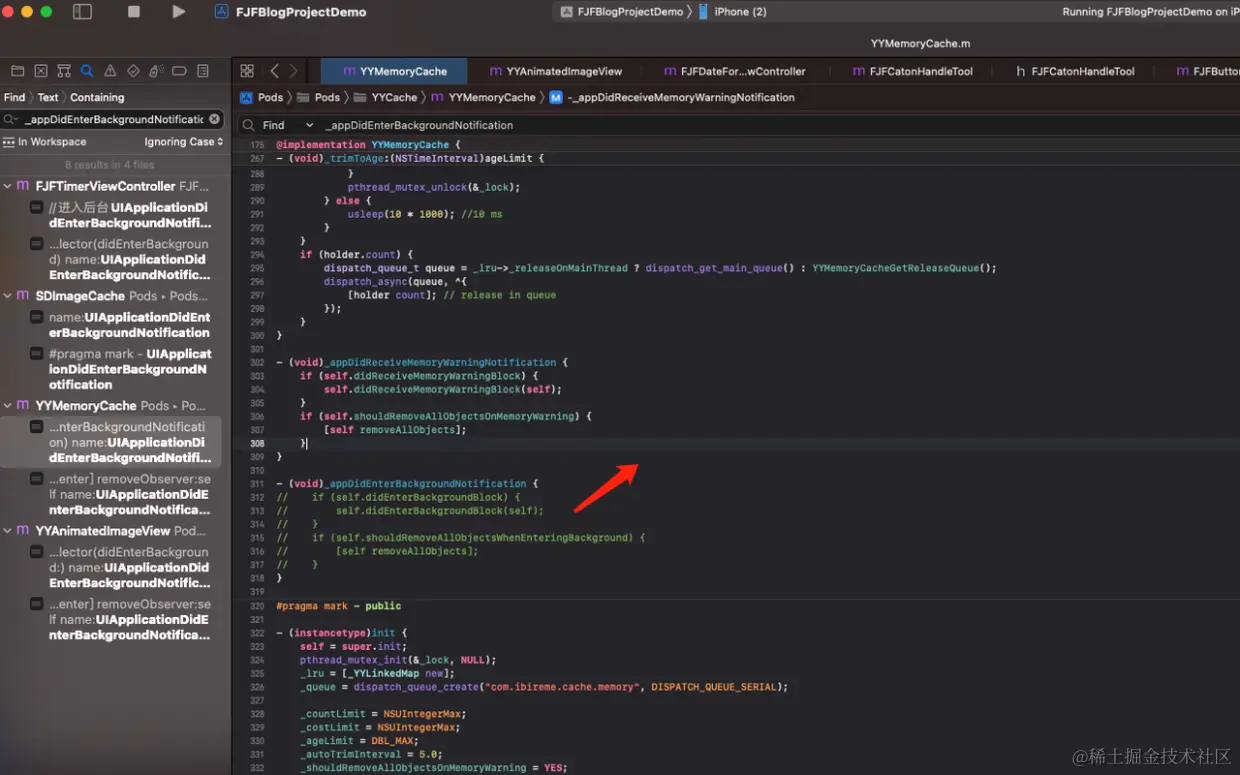Switch to the FJFDateFor...wController tab
The image size is (1240, 775).
(735, 71)
